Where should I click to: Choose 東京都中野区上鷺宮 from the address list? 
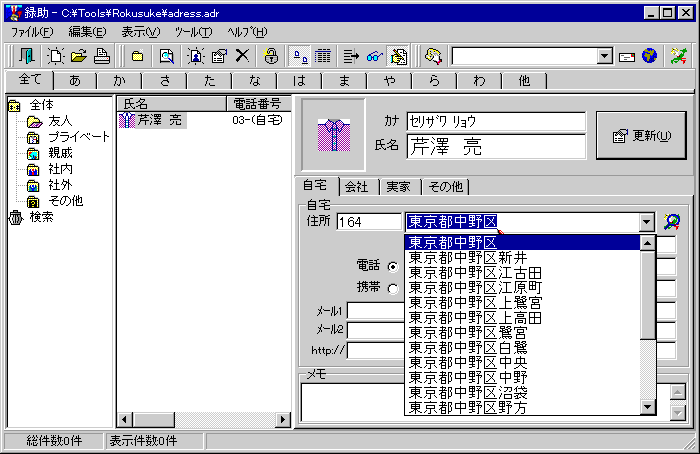pos(522,303)
